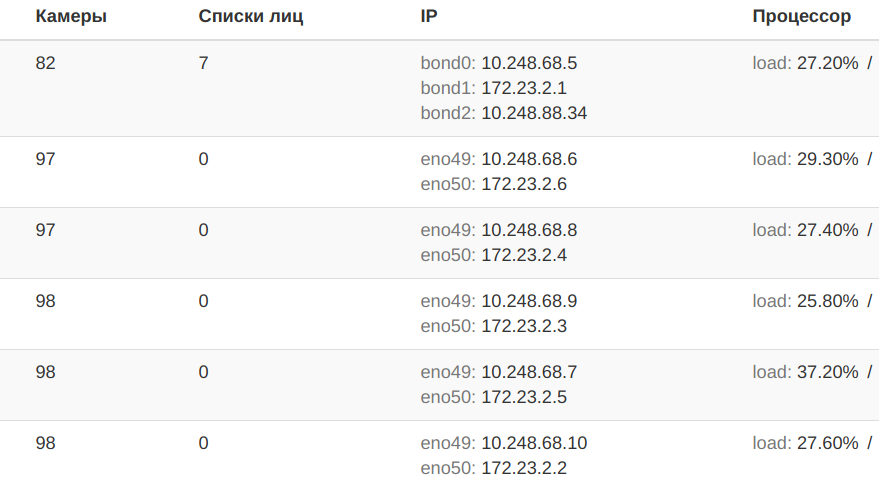Select the bond0 address 10.248.68.5
The height and width of the screenshot is (503, 879).
click(529, 63)
